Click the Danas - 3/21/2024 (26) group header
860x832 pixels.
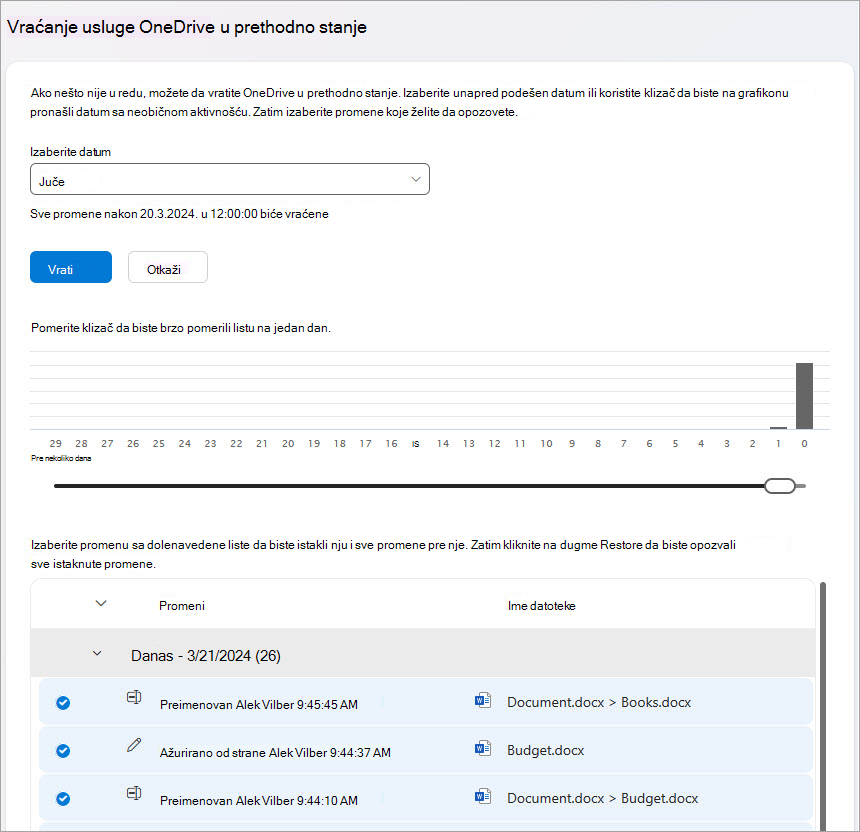pos(423,653)
